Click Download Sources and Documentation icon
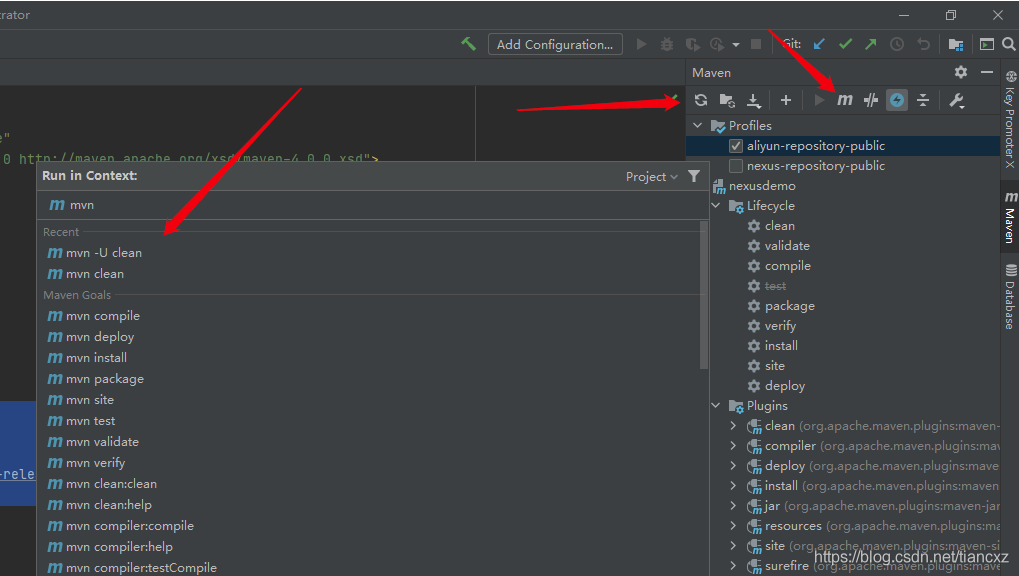The height and width of the screenshot is (576, 1019). [x=754, y=100]
